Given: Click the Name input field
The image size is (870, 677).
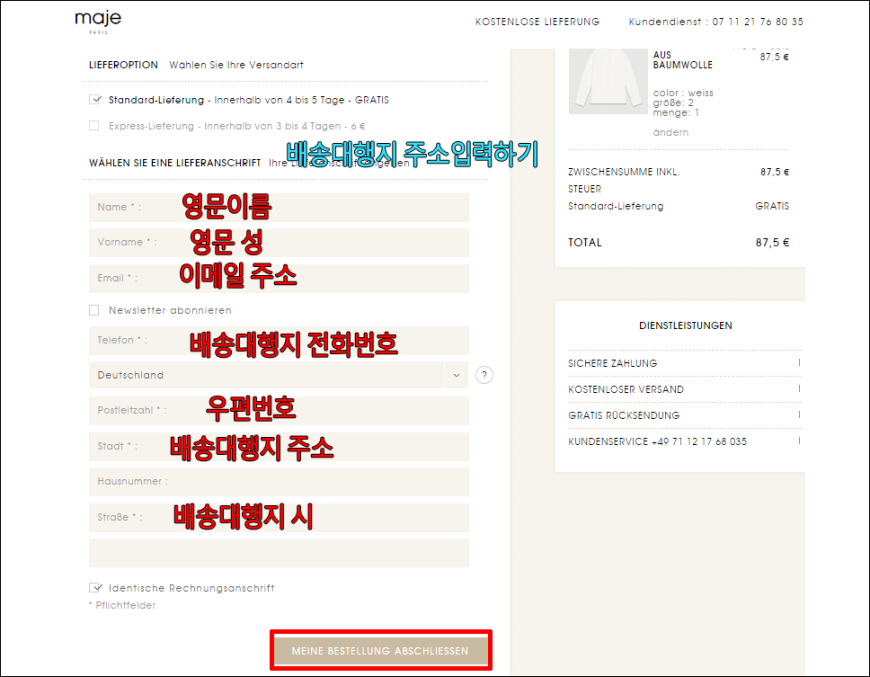Looking at the screenshot, I should (x=279, y=207).
